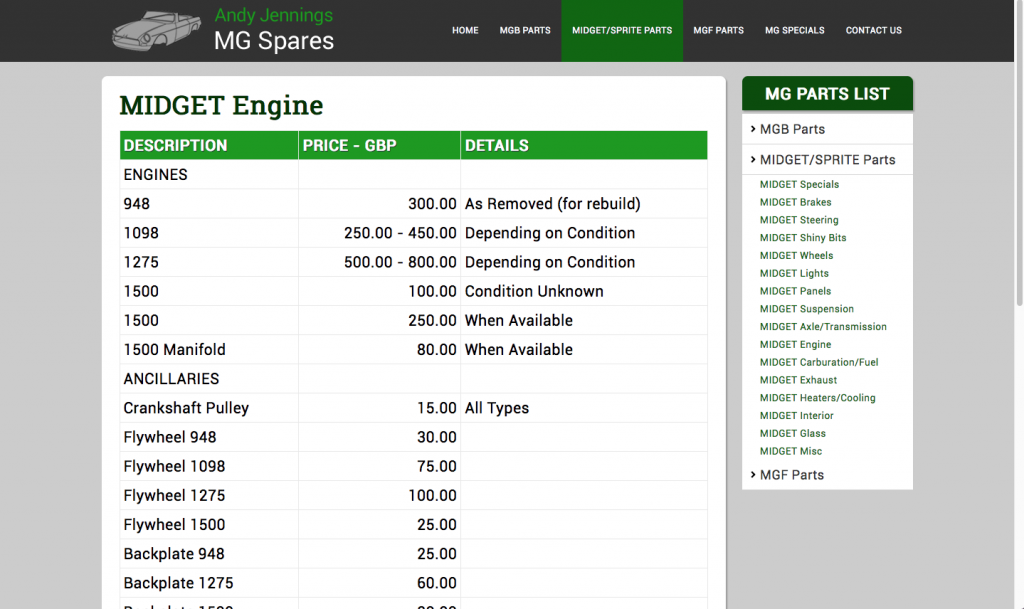Open the MIDGET Engine sidebar link
Image resolution: width=1024 pixels, height=609 pixels.
click(x=795, y=345)
